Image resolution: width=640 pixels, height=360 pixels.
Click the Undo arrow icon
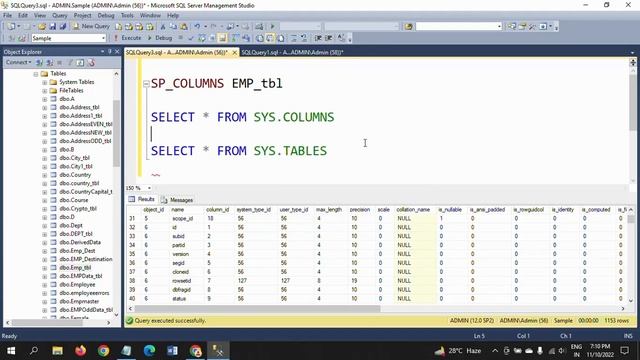[x=197, y=27]
